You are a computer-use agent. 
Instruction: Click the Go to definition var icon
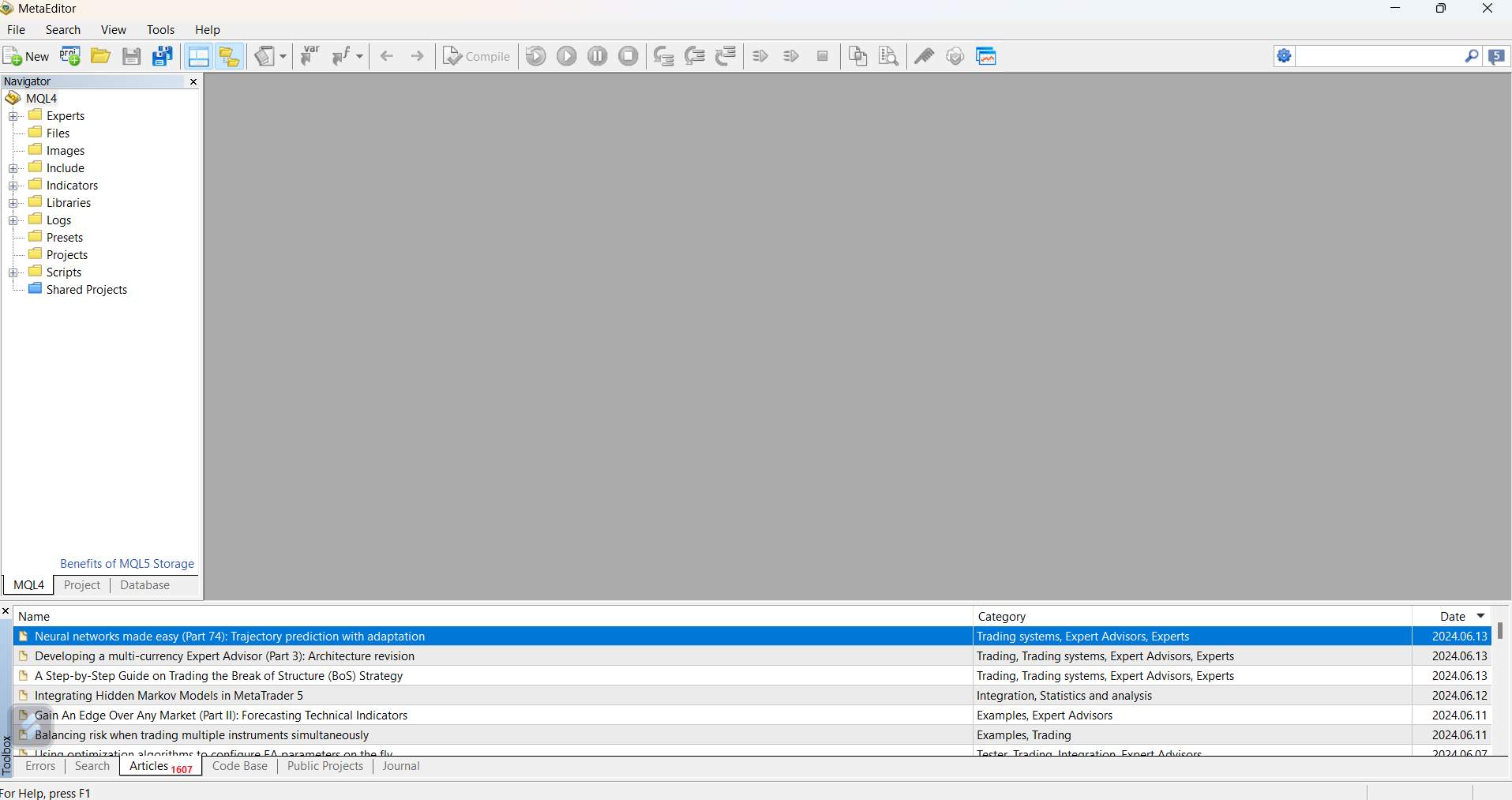point(310,56)
